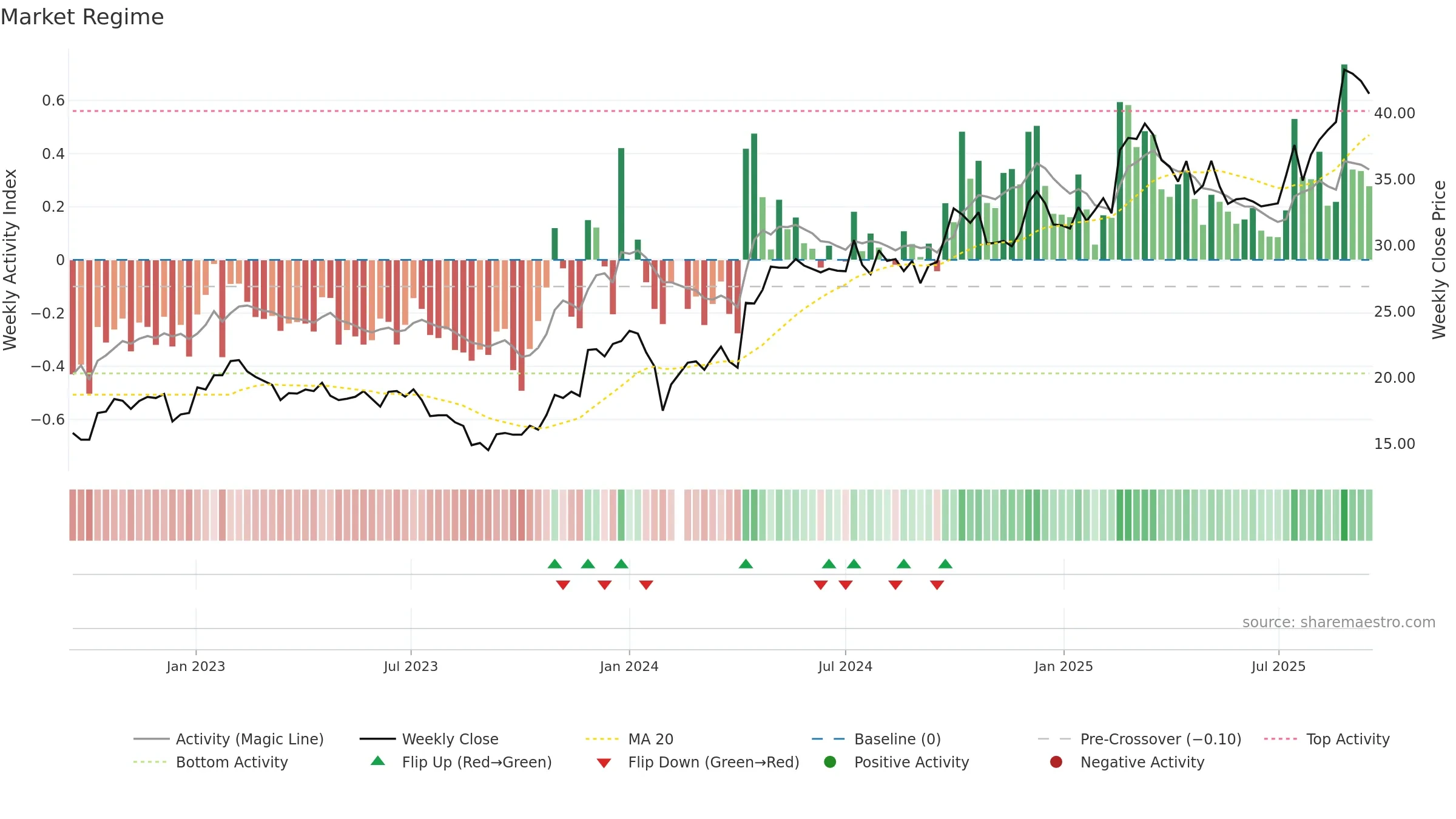1456x819 pixels.
Task: Click the Weekly Activity Index axis title
Action: 10,260
